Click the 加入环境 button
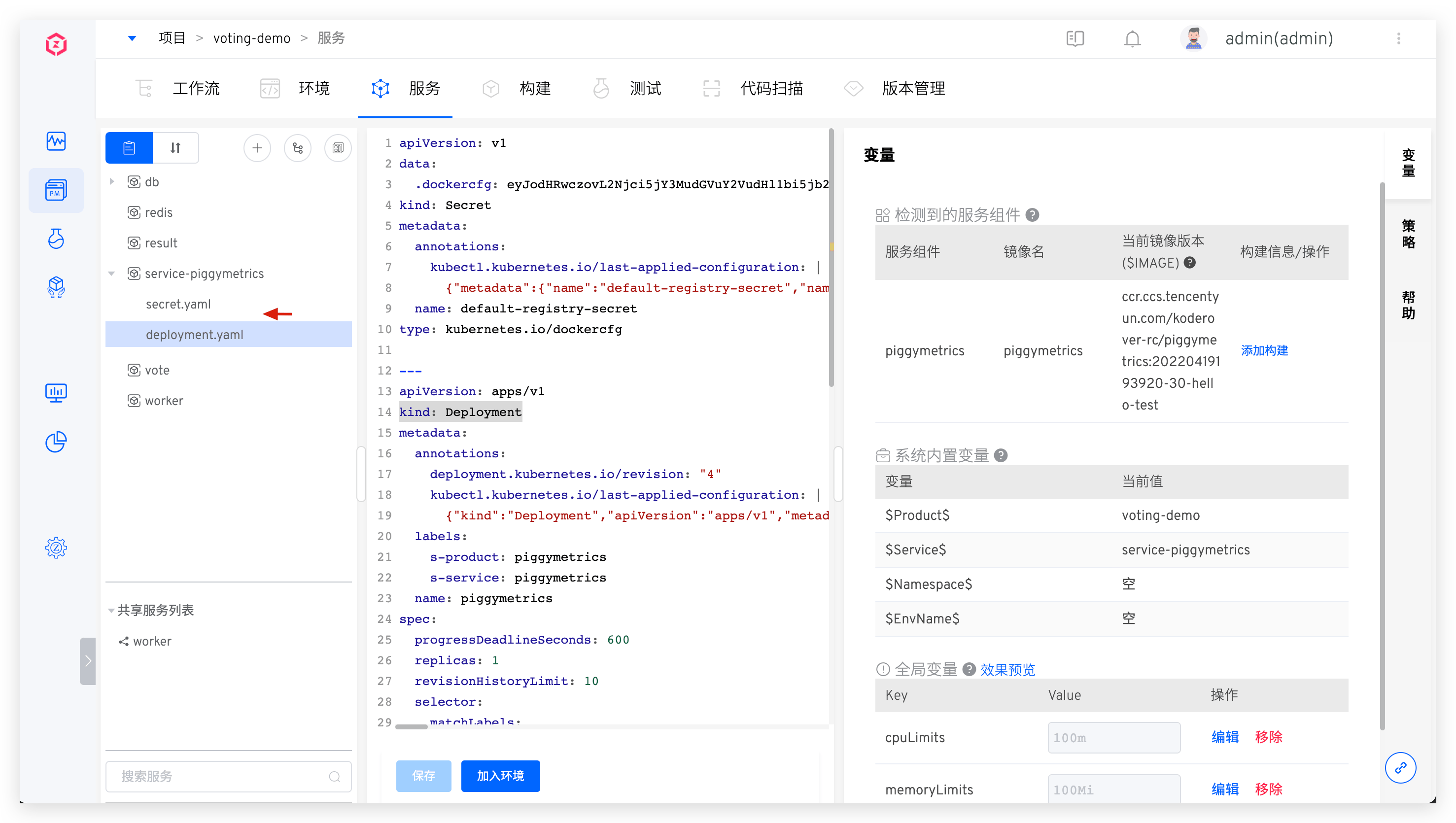 500,776
